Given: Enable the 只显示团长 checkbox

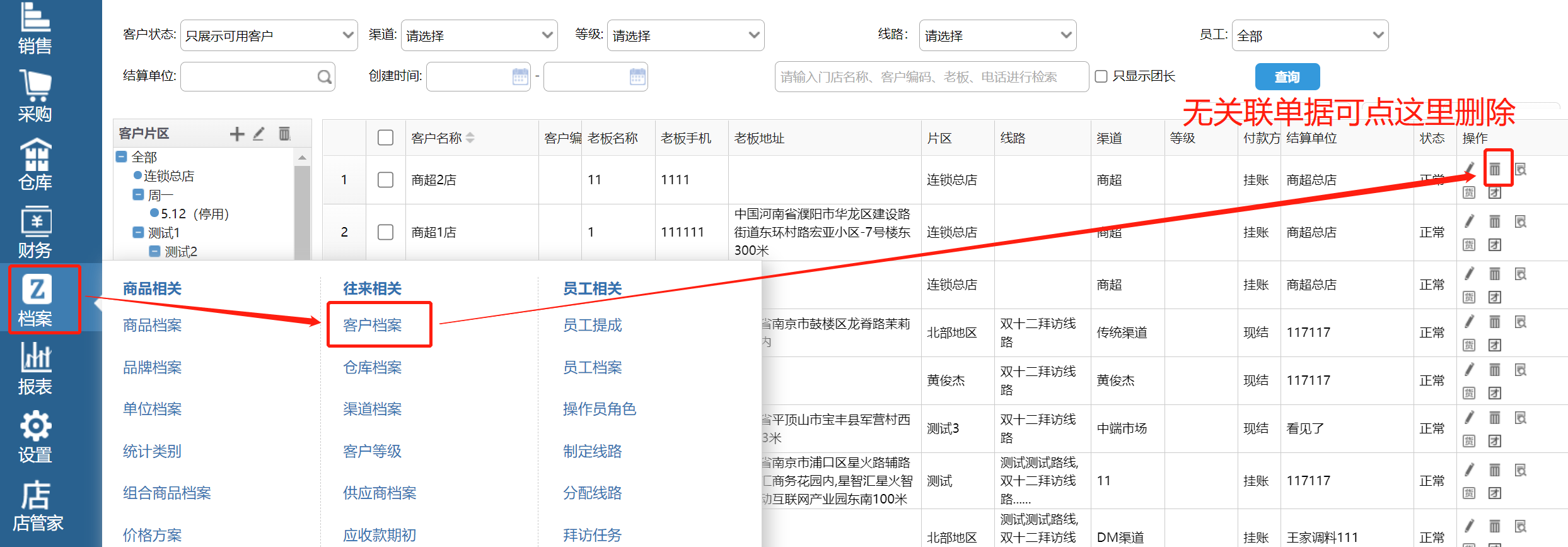Looking at the screenshot, I should click(x=1101, y=76).
